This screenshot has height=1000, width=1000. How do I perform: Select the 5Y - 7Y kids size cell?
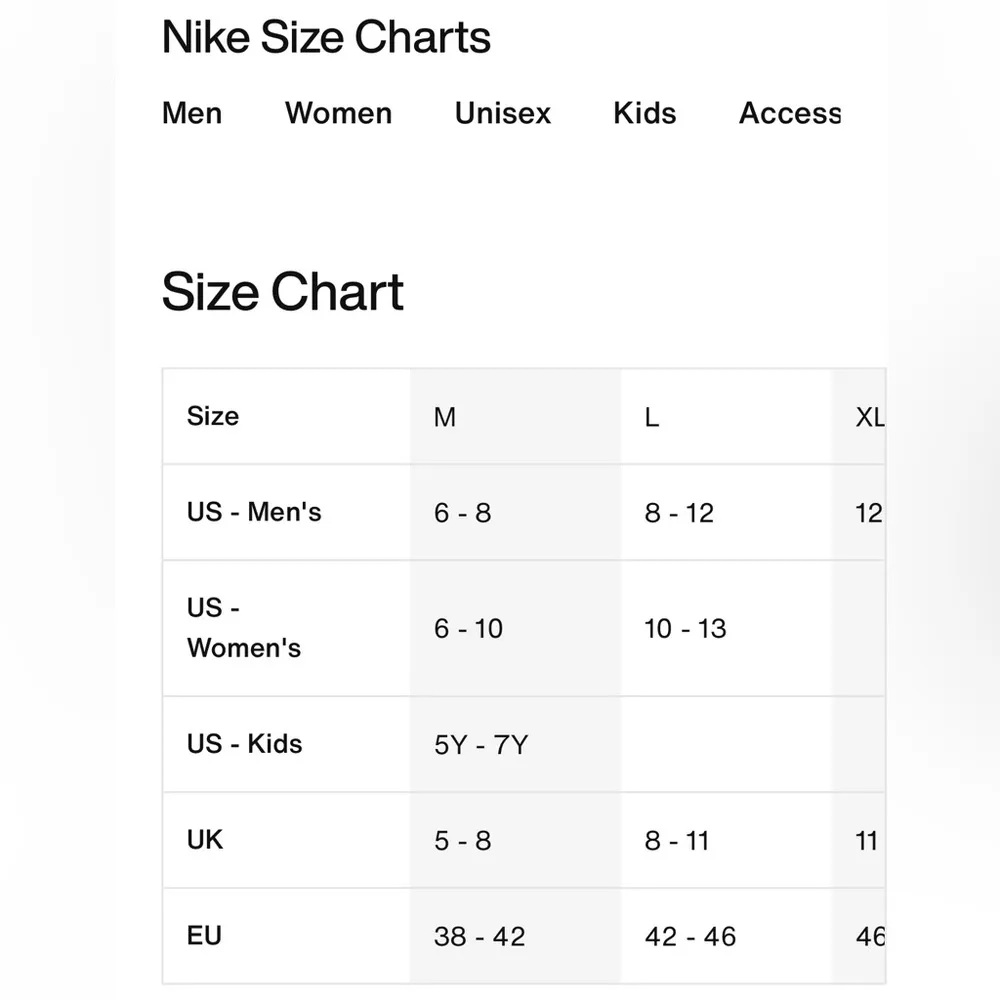479,744
